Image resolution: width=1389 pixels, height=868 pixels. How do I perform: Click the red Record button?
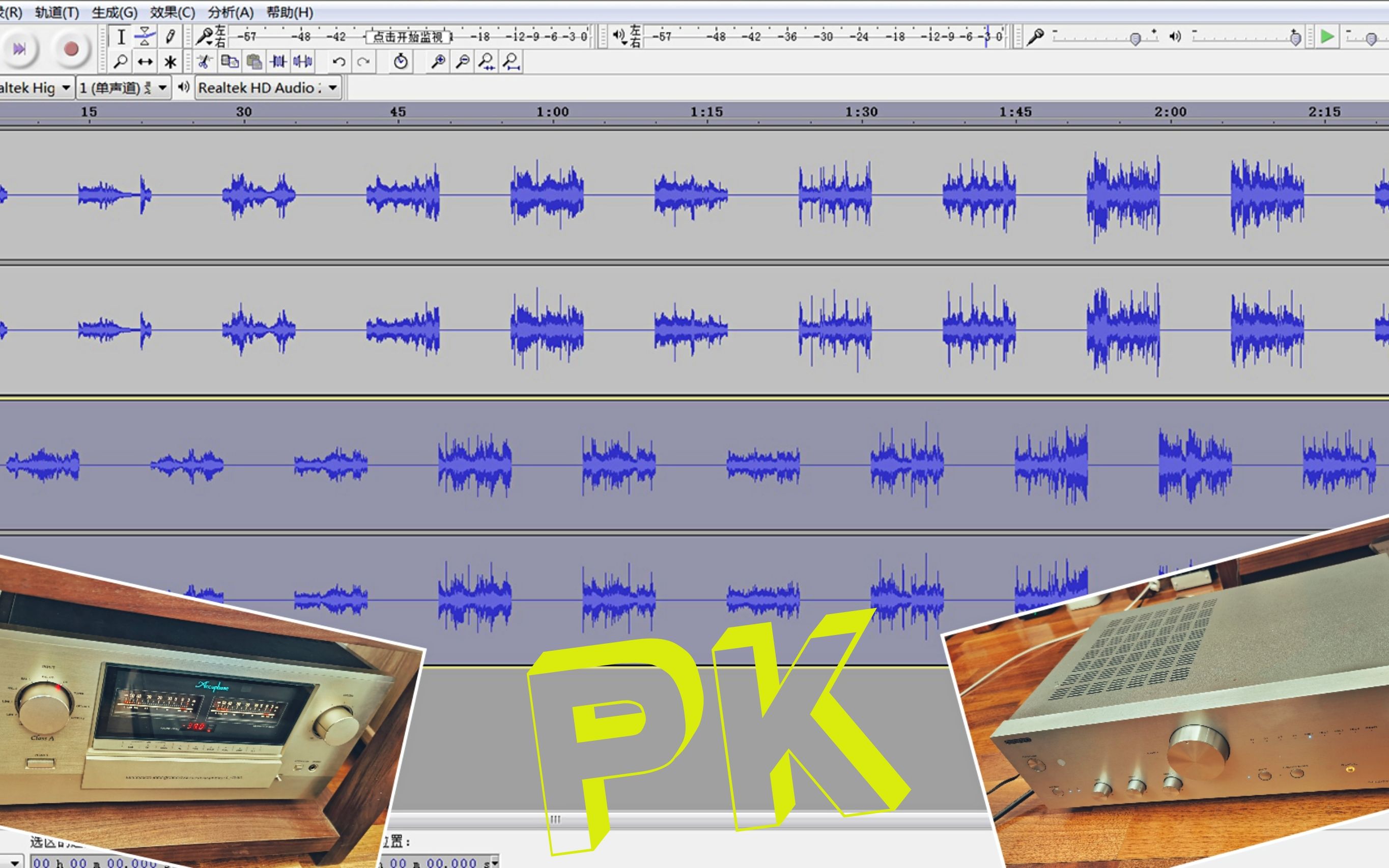coord(71,49)
